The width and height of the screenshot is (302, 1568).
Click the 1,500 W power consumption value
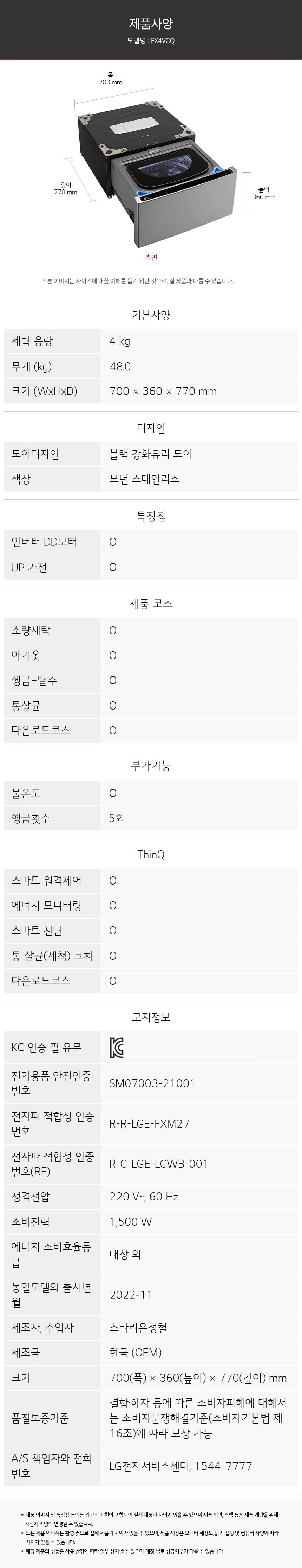(131, 1221)
